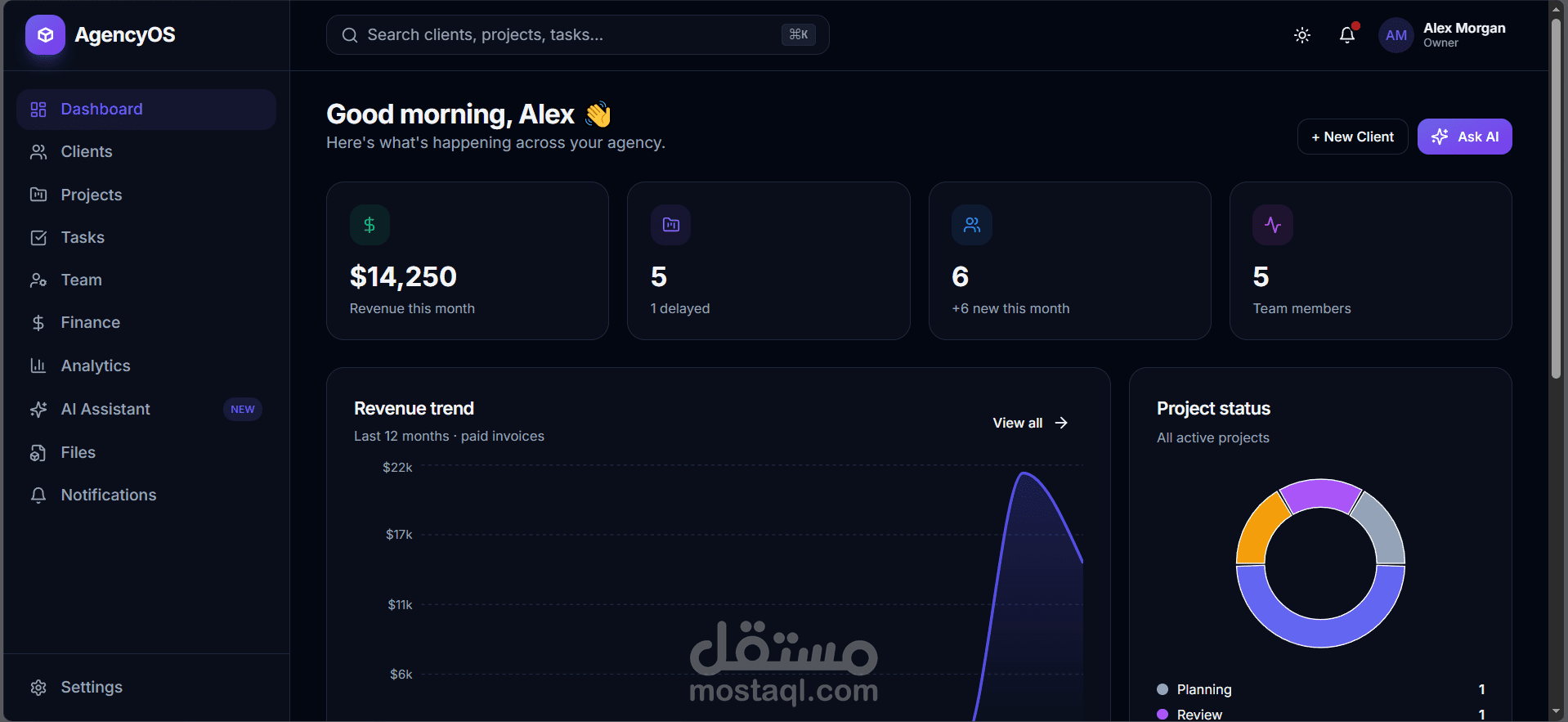Open the Files section
The image size is (1568, 722).
[146, 452]
